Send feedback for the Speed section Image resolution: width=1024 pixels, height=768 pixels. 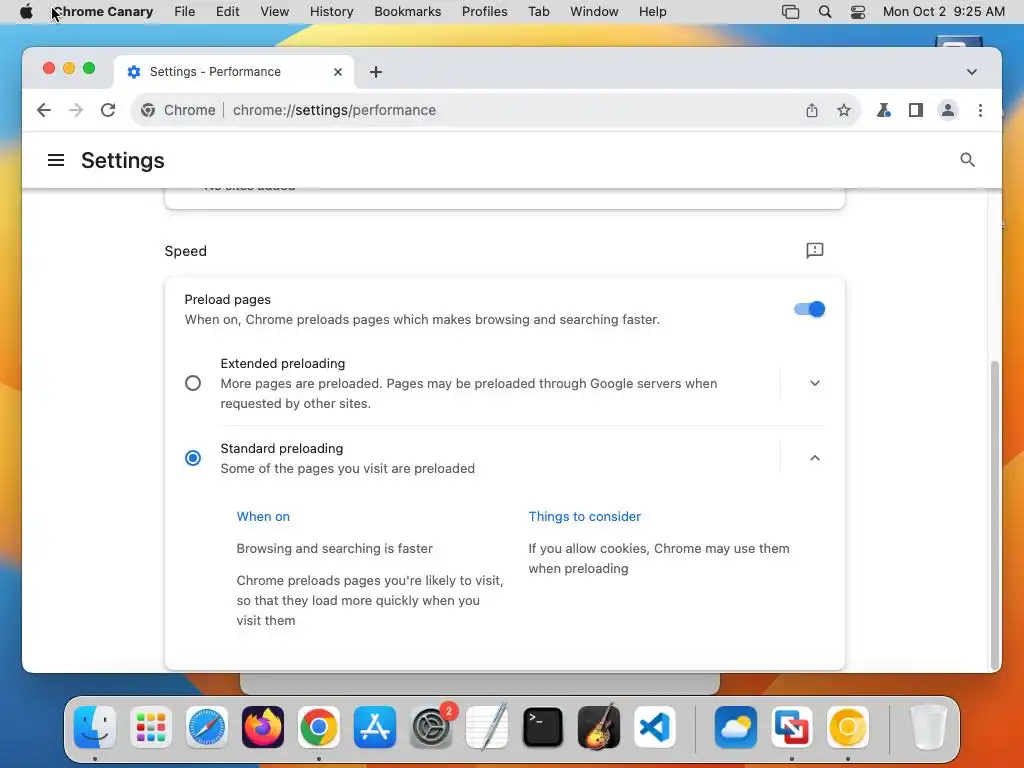[x=814, y=251]
